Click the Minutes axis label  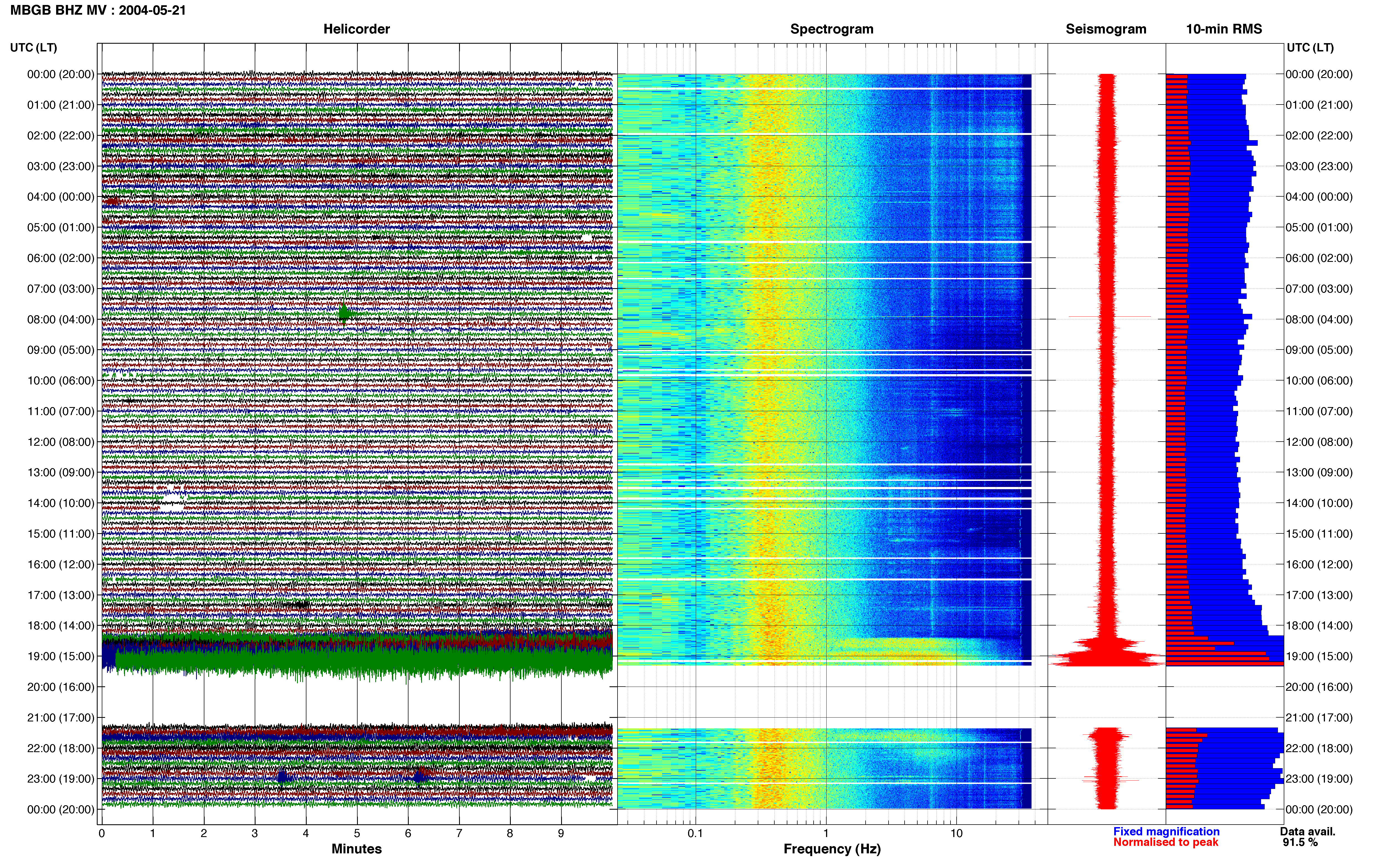tap(356, 848)
